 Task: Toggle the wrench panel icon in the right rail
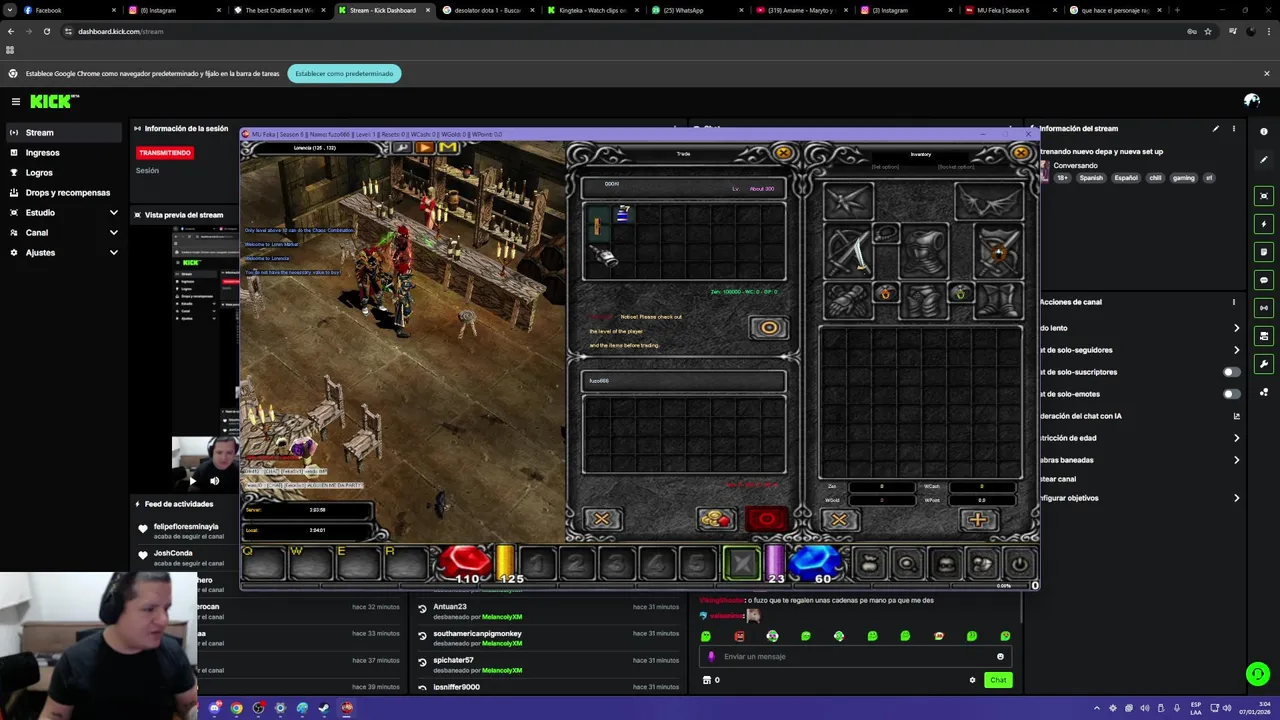(1264, 364)
